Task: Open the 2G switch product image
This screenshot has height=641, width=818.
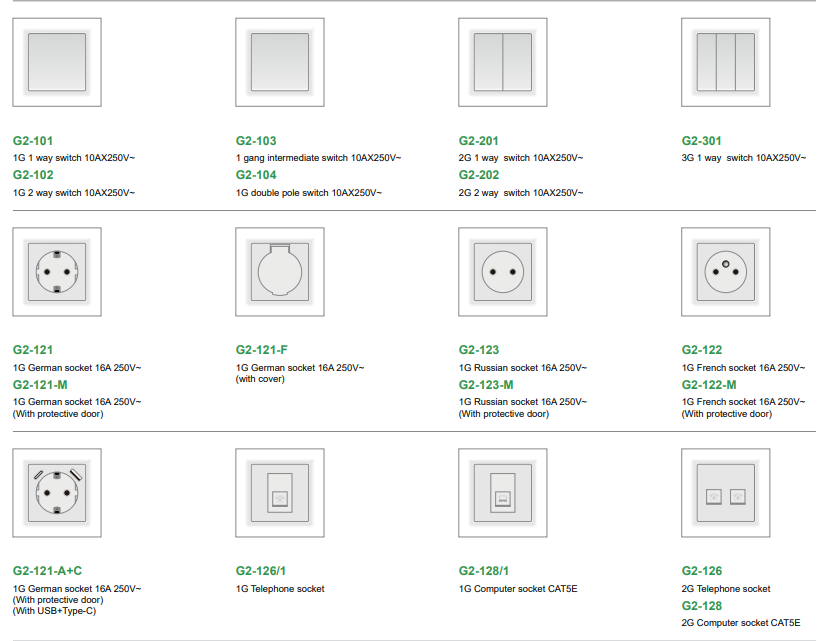Action: (x=503, y=63)
